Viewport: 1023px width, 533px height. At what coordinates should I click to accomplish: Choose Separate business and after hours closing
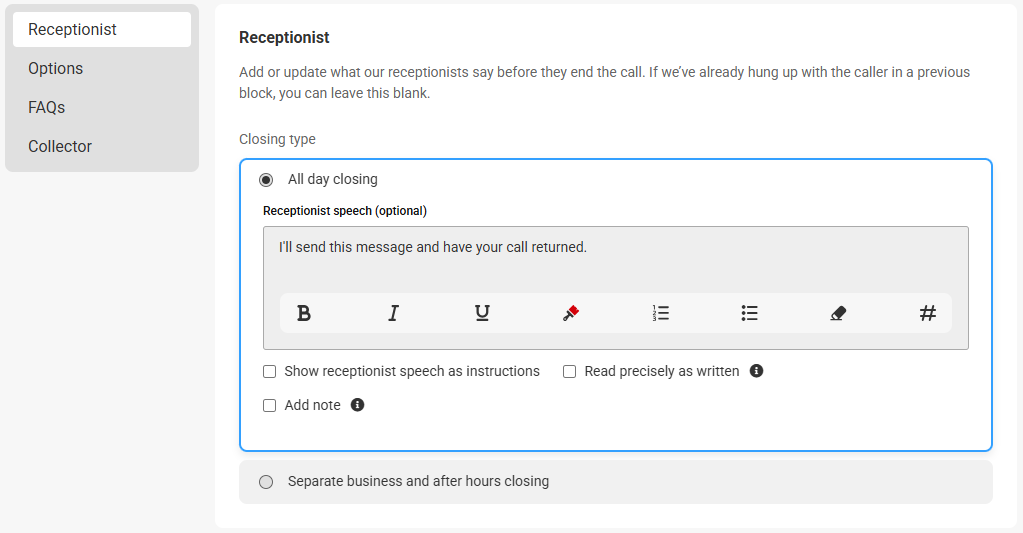pos(266,482)
